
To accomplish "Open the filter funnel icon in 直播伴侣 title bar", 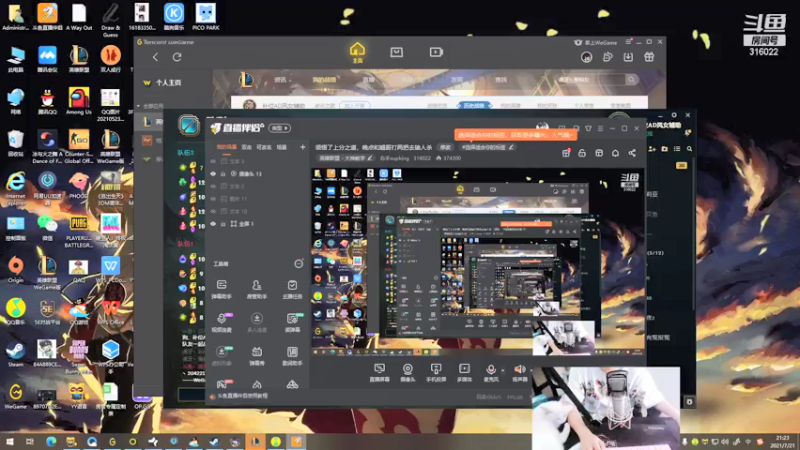I will pos(588,129).
